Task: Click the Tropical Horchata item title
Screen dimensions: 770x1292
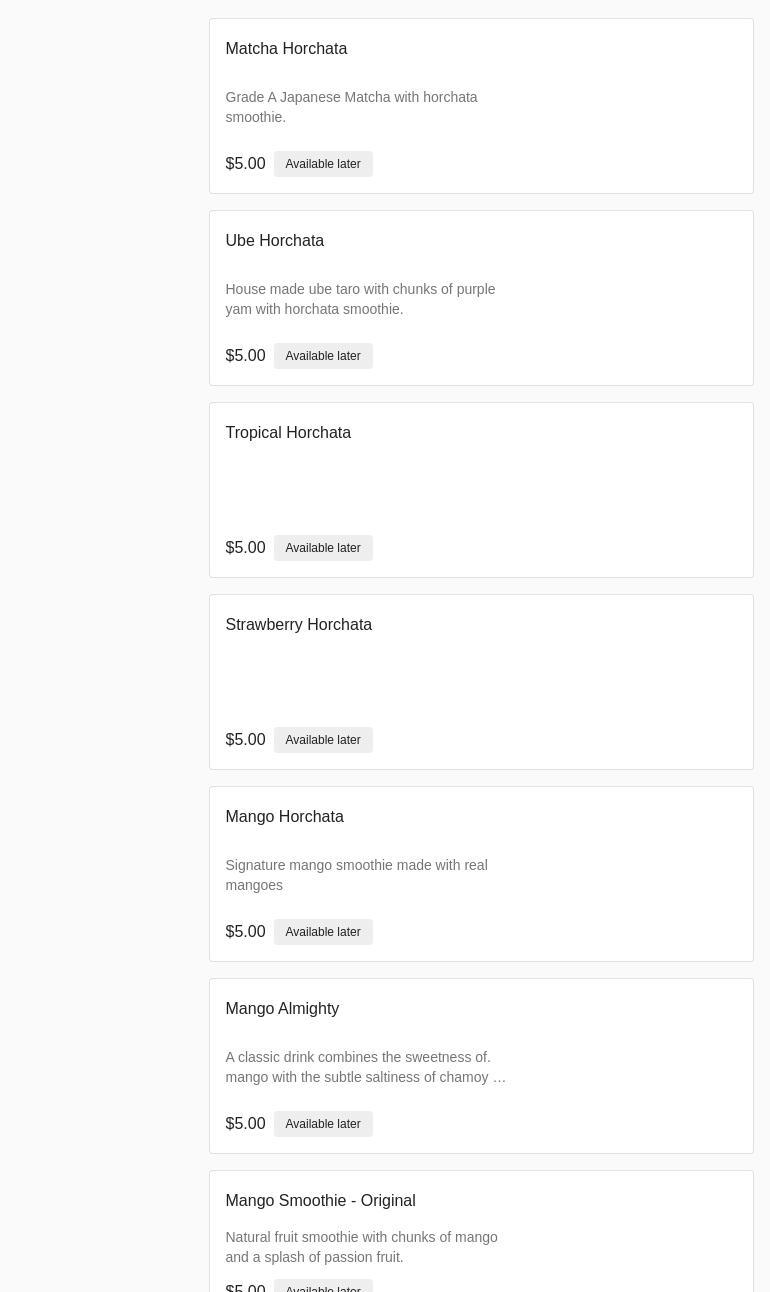Action: pos(288,433)
